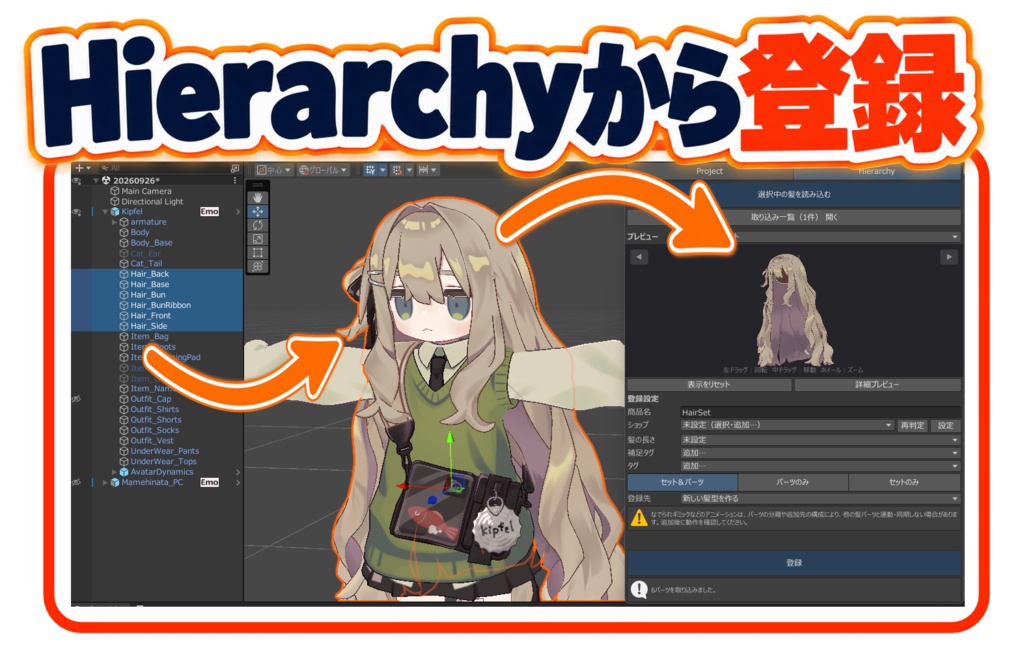Open grid snapping options dropdown arrow
This screenshot has height=651, width=1024.
[383, 170]
